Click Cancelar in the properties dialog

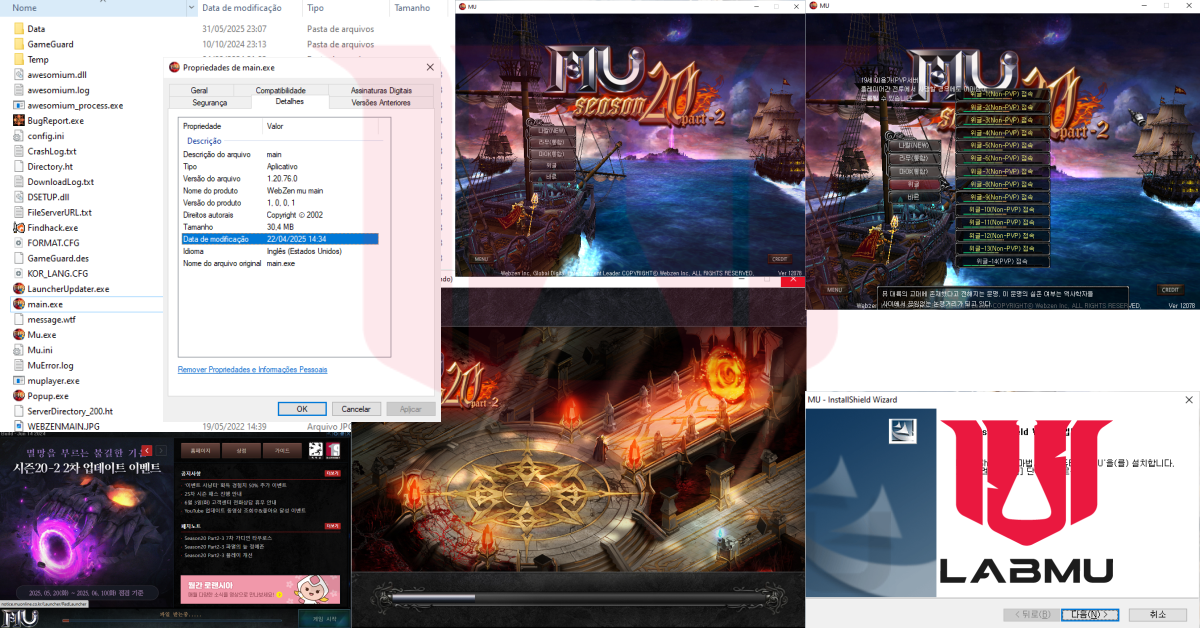pyautogui.click(x=357, y=409)
